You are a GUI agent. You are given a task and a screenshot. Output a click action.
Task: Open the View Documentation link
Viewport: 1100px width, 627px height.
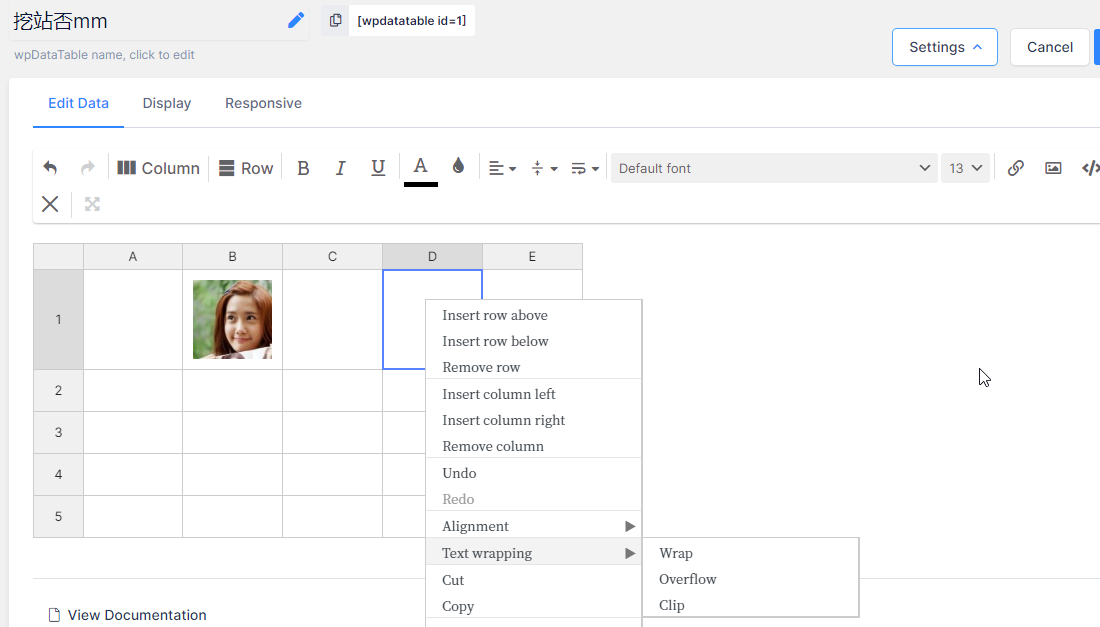tap(136, 615)
